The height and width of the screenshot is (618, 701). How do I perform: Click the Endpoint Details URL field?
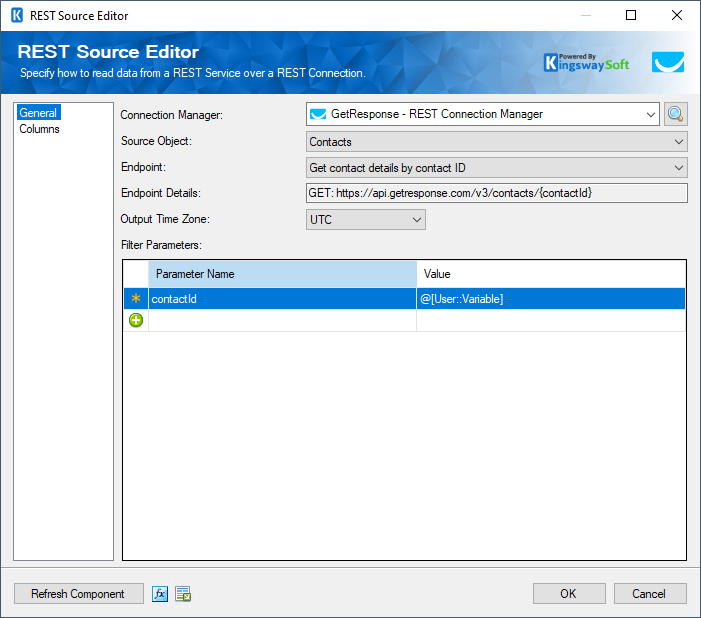(497, 193)
